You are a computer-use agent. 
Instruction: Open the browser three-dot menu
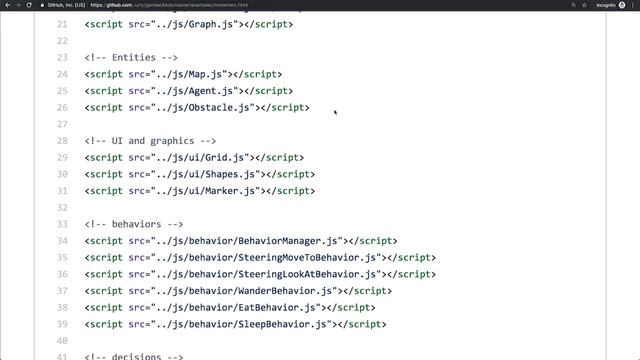click(x=633, y=5)
